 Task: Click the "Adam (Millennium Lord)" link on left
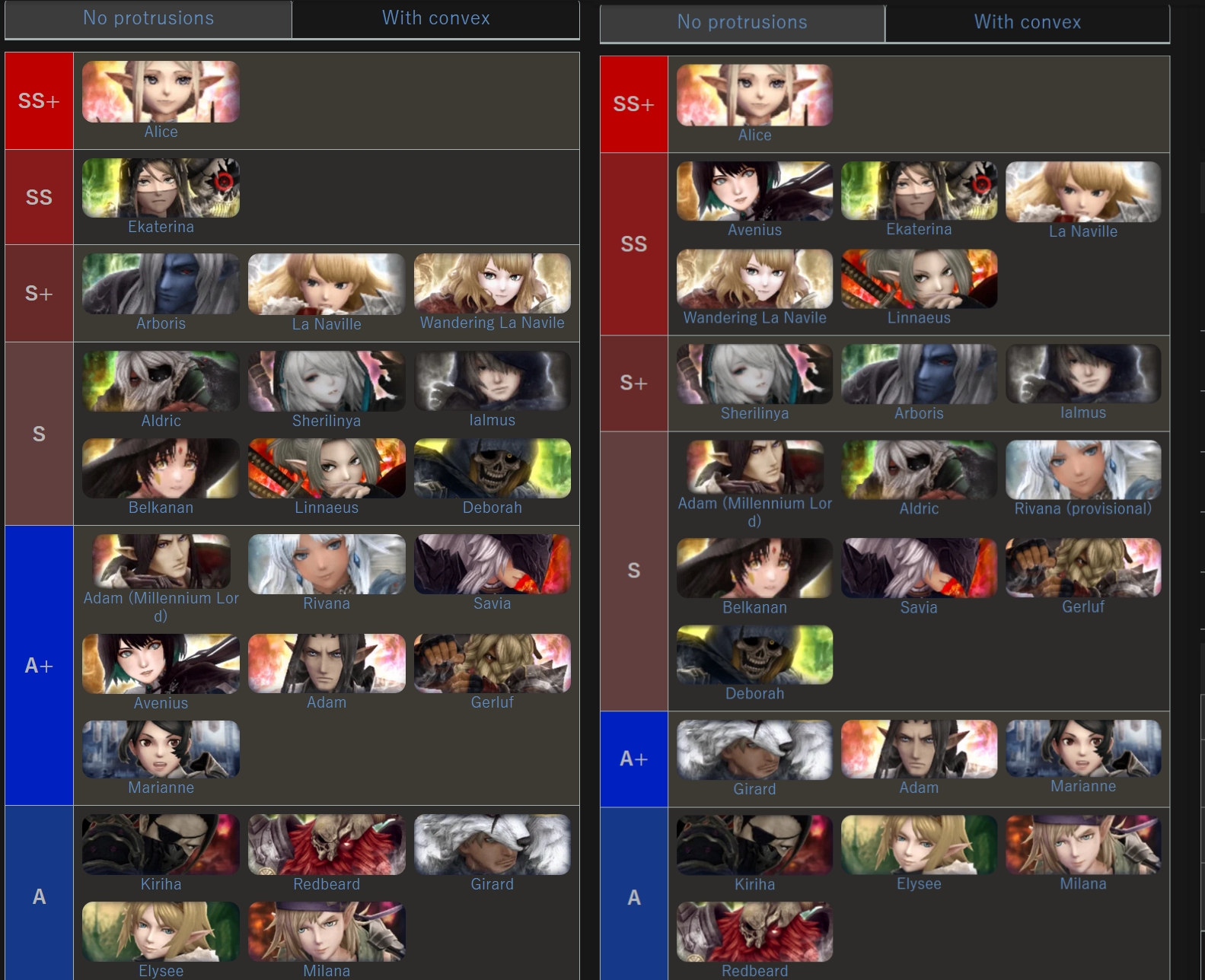coord(161,606)
